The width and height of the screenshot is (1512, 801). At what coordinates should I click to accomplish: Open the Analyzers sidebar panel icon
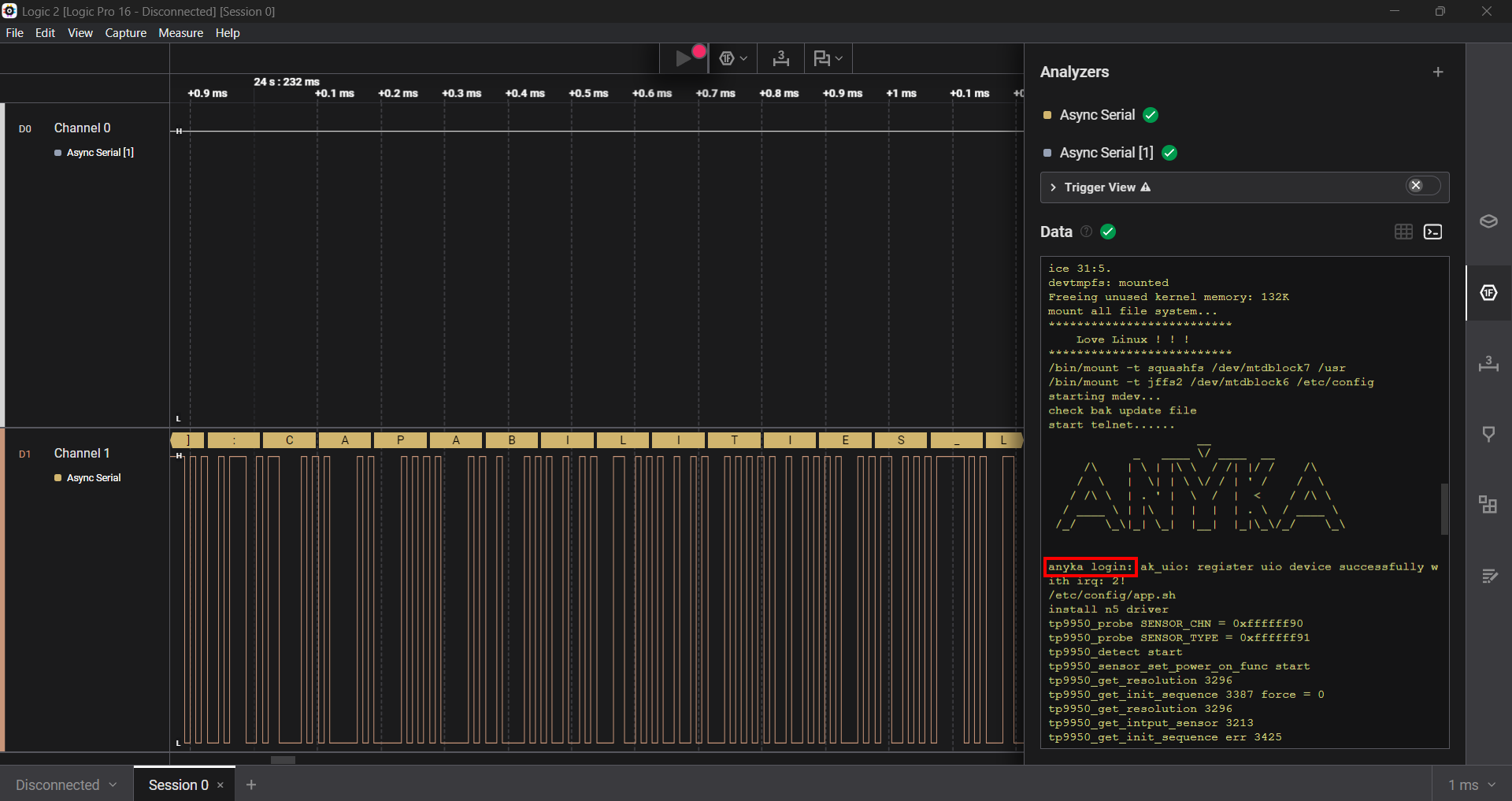(x=1488, y=293)
